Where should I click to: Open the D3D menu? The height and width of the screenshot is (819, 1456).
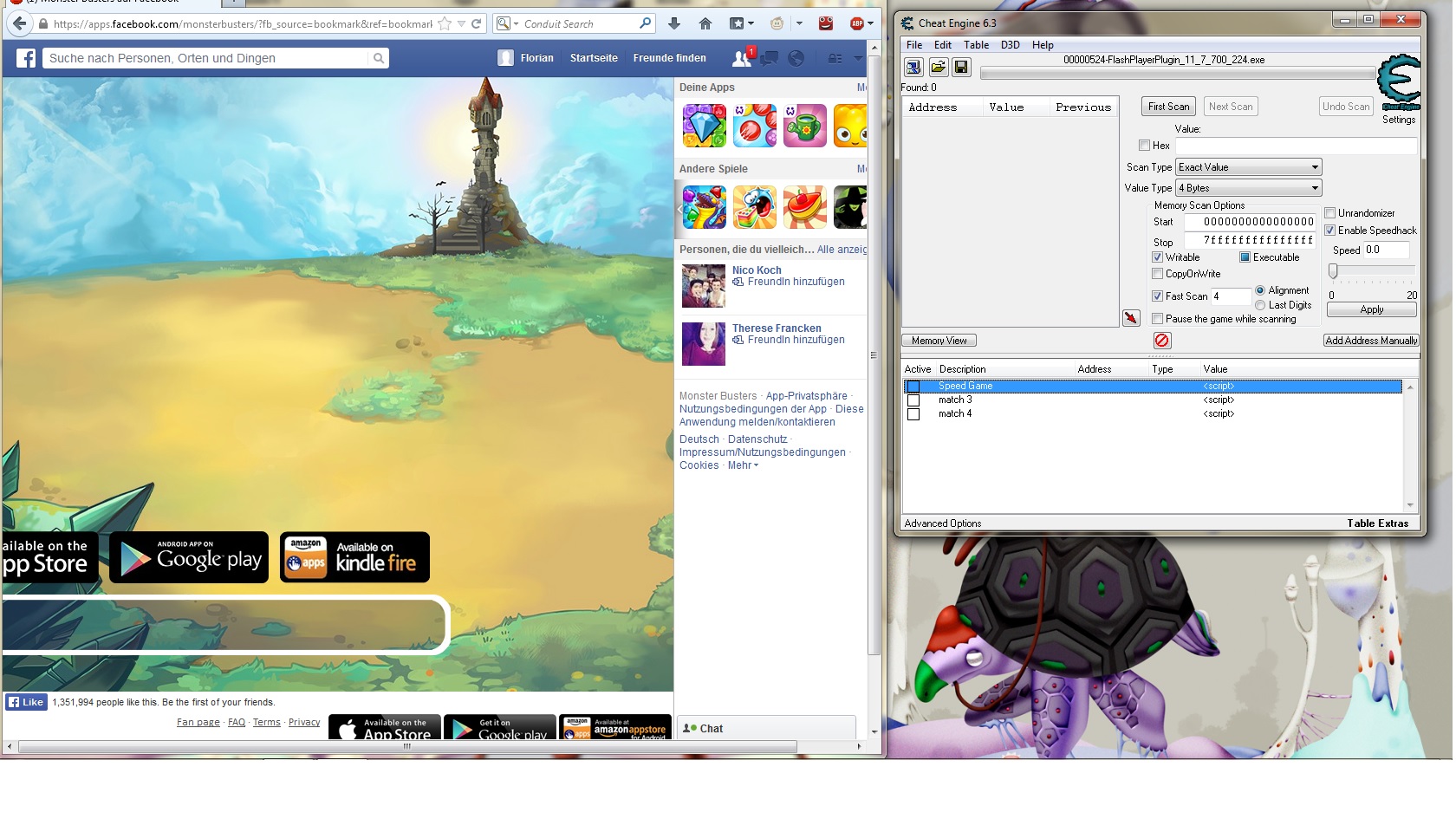coord(1010,45)
